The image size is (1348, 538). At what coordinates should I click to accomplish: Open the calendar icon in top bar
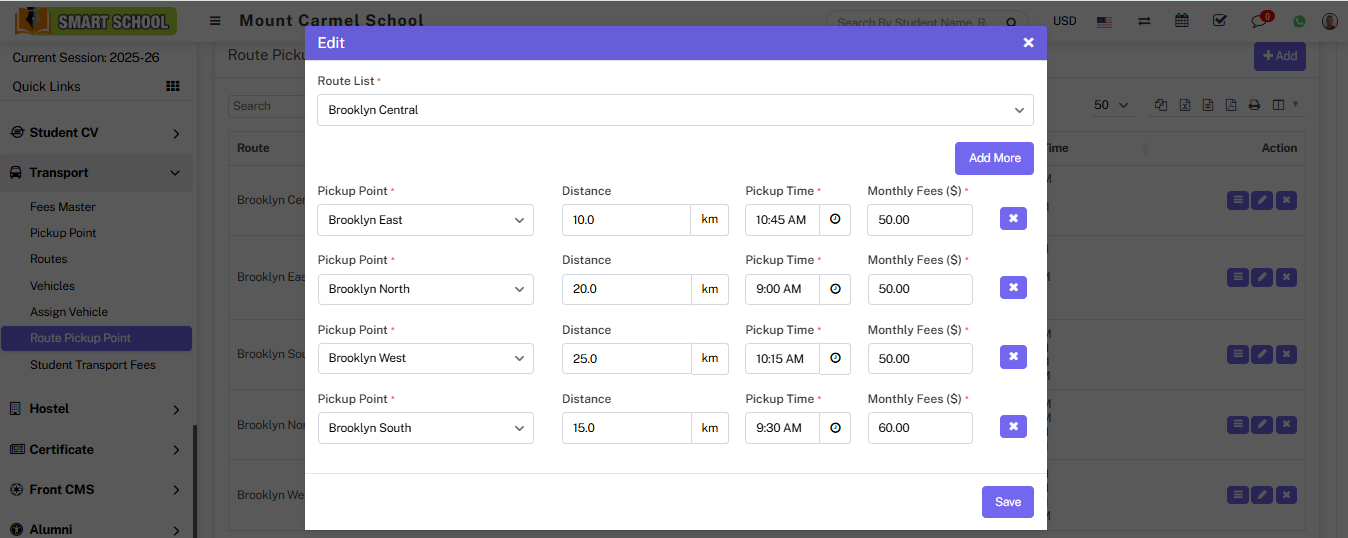point(1182,21)
